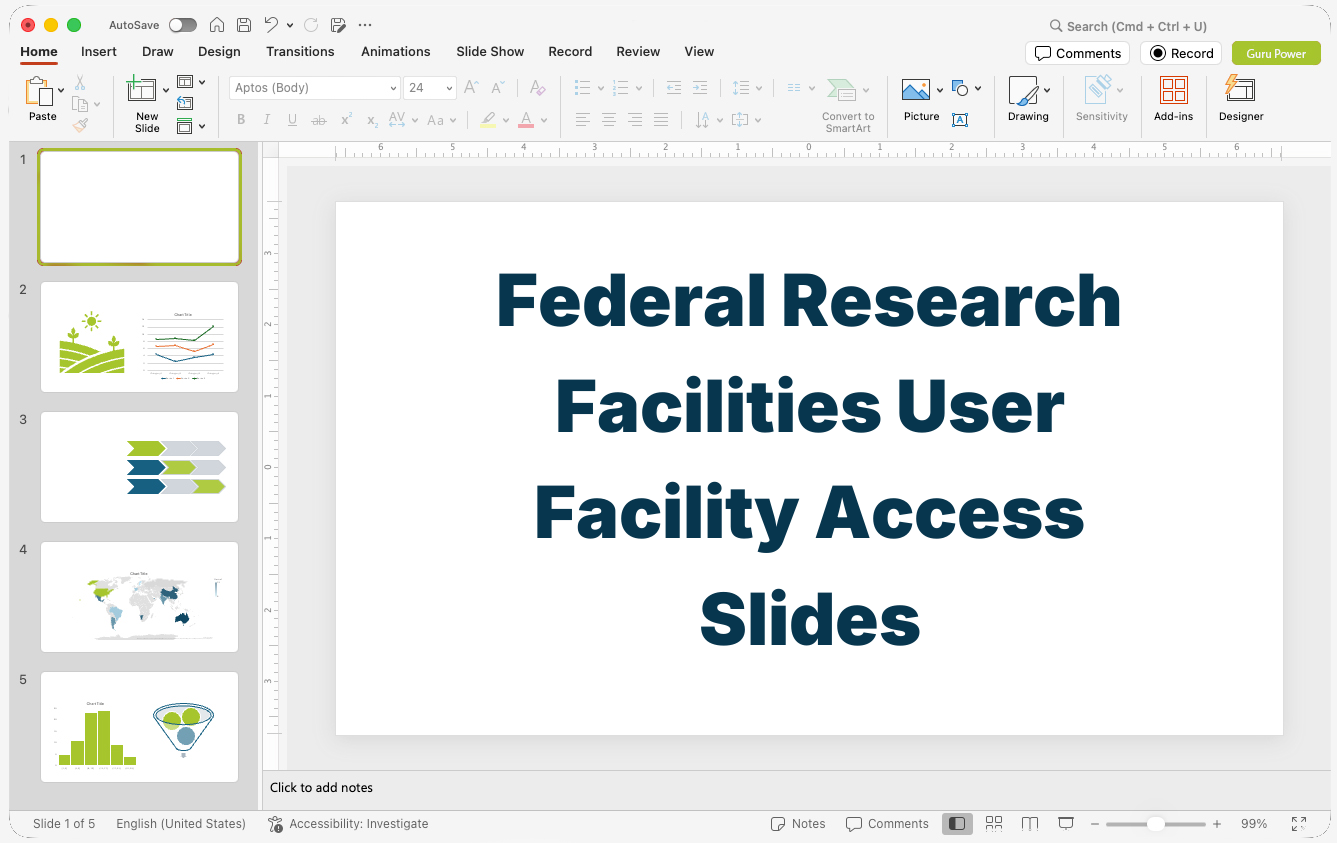Expand the bullet list options arrow
This screenshot has width=1337, height=843.
[600, 88]
